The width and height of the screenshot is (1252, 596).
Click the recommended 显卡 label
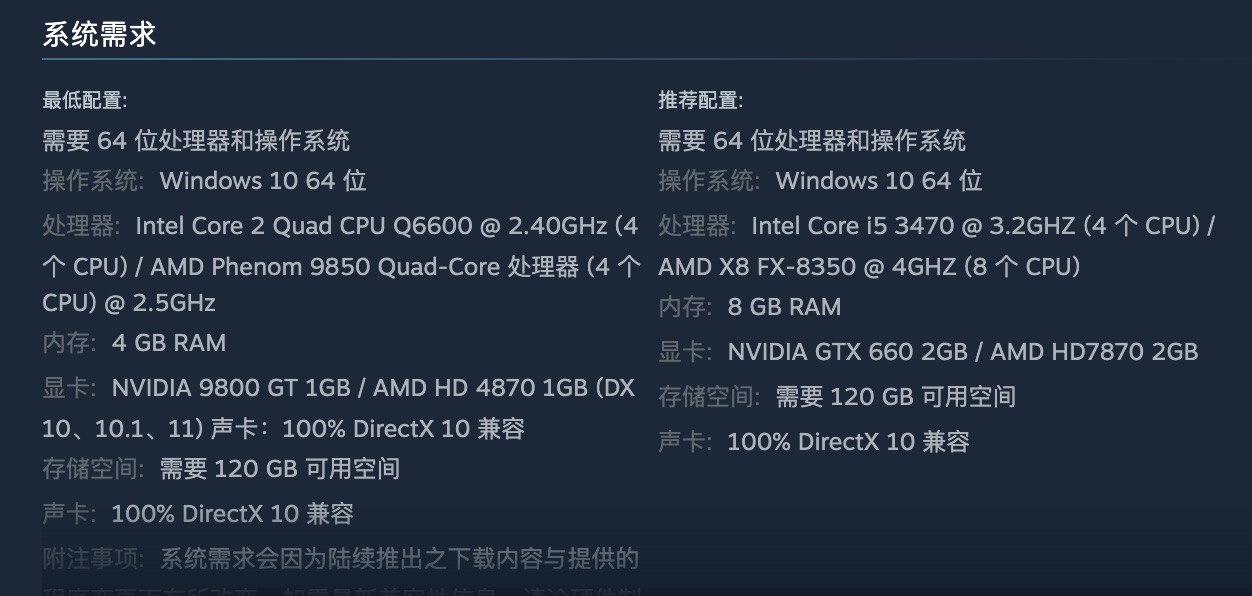coord(684,352)
